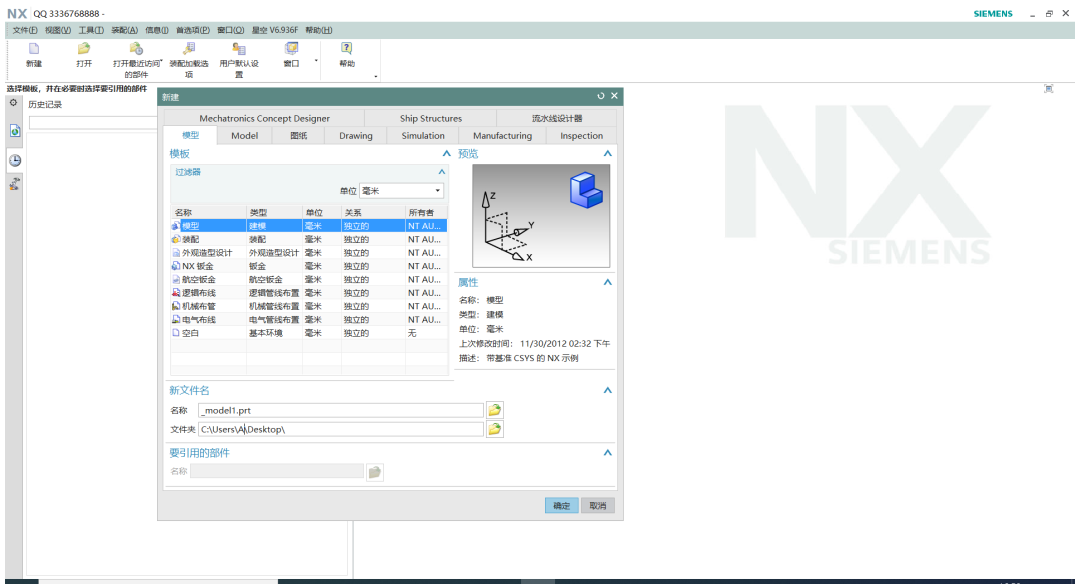This screenshot has width=1080, height=584.
Task: Select the NX 钣金 template row
Action: [x=309, y=266]
